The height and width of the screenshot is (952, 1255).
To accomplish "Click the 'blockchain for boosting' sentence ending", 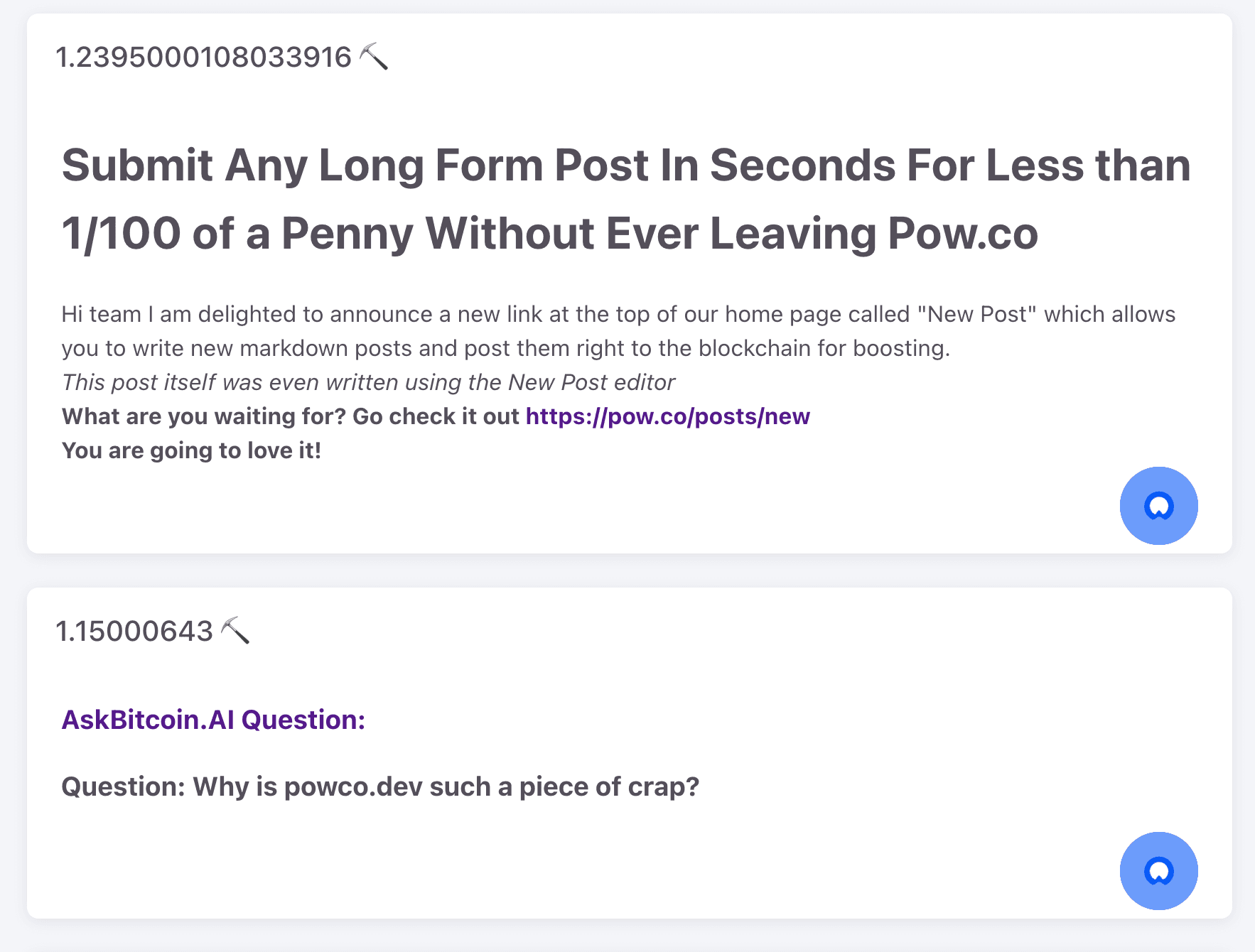I will point(824,348).
